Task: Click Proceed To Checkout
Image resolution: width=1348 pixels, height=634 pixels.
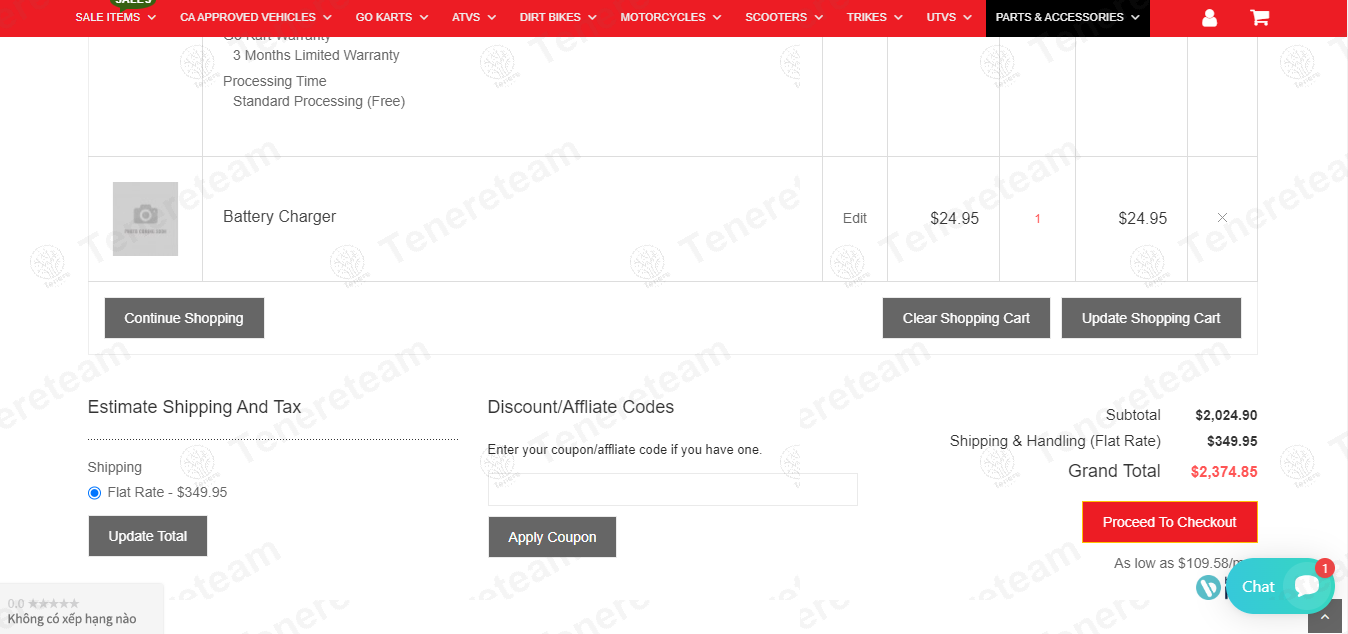Action: point(1170,522)
